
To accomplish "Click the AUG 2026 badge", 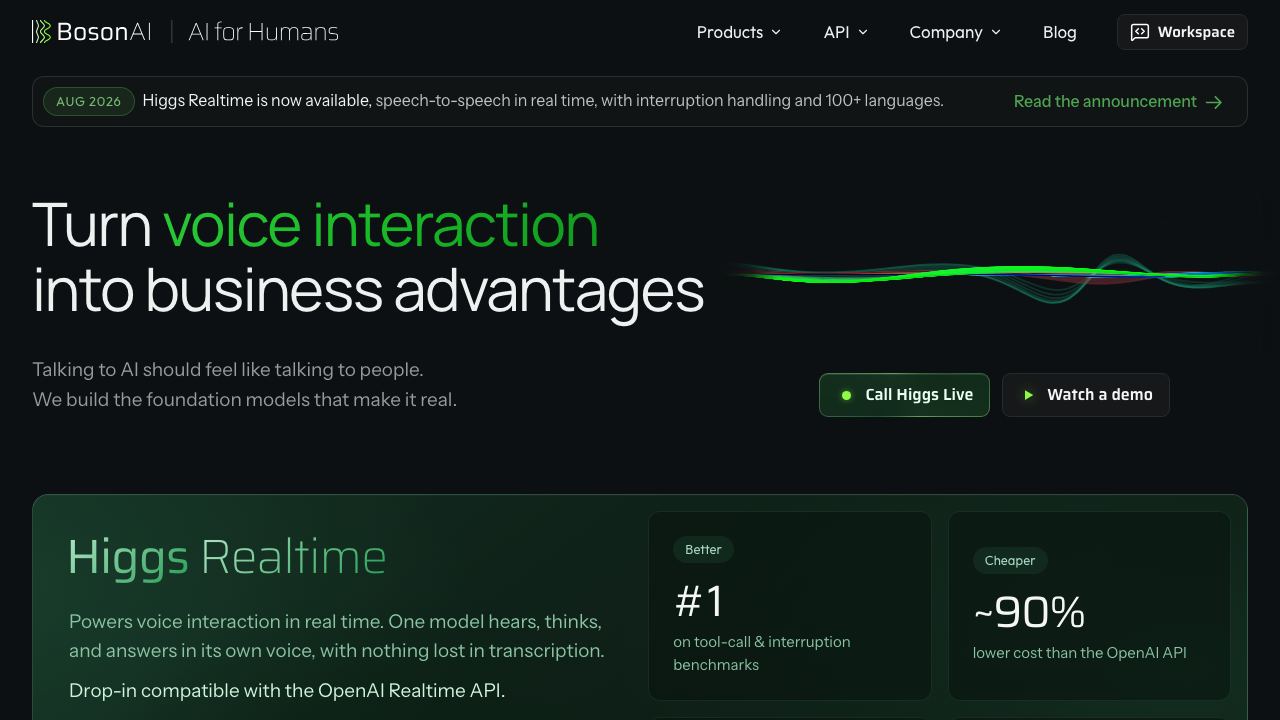I will pos(89,101).
